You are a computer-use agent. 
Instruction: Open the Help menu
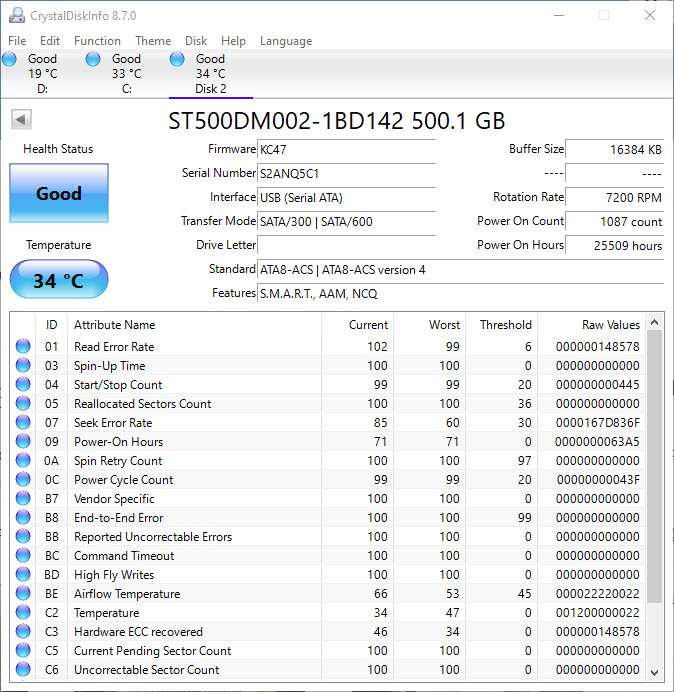233,41
